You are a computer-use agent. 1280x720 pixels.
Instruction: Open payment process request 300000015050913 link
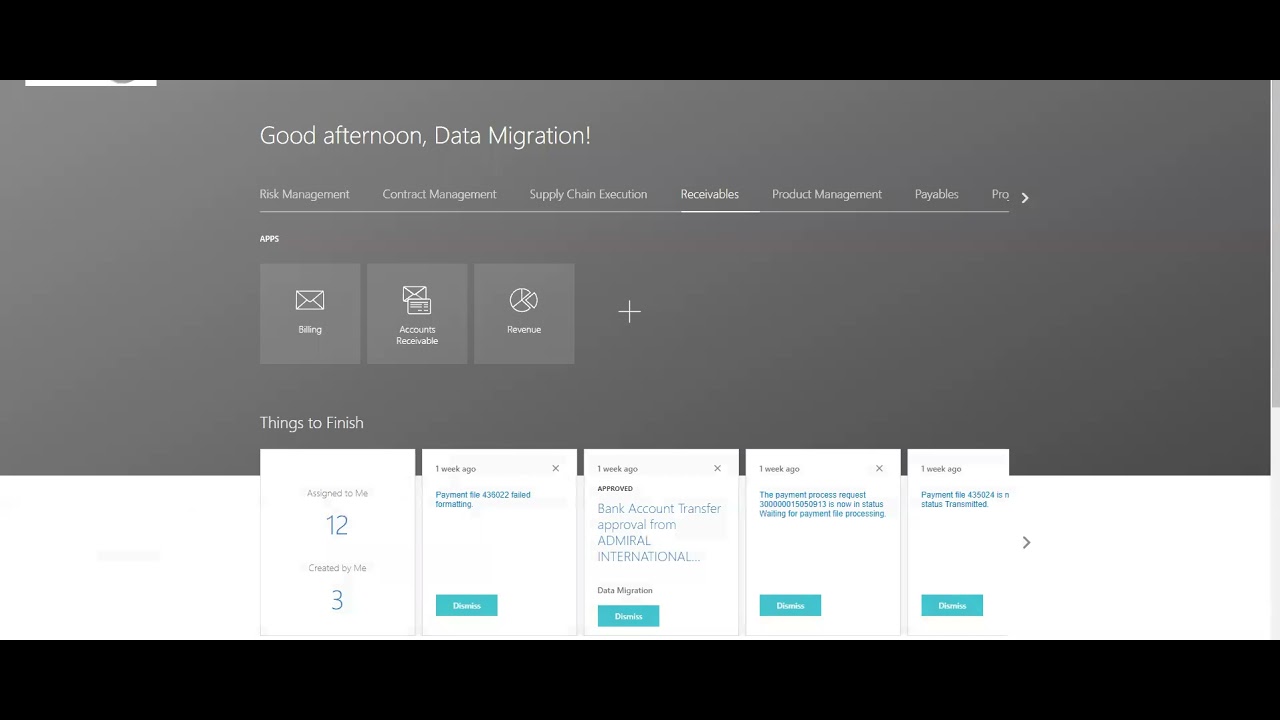[822, 504]
